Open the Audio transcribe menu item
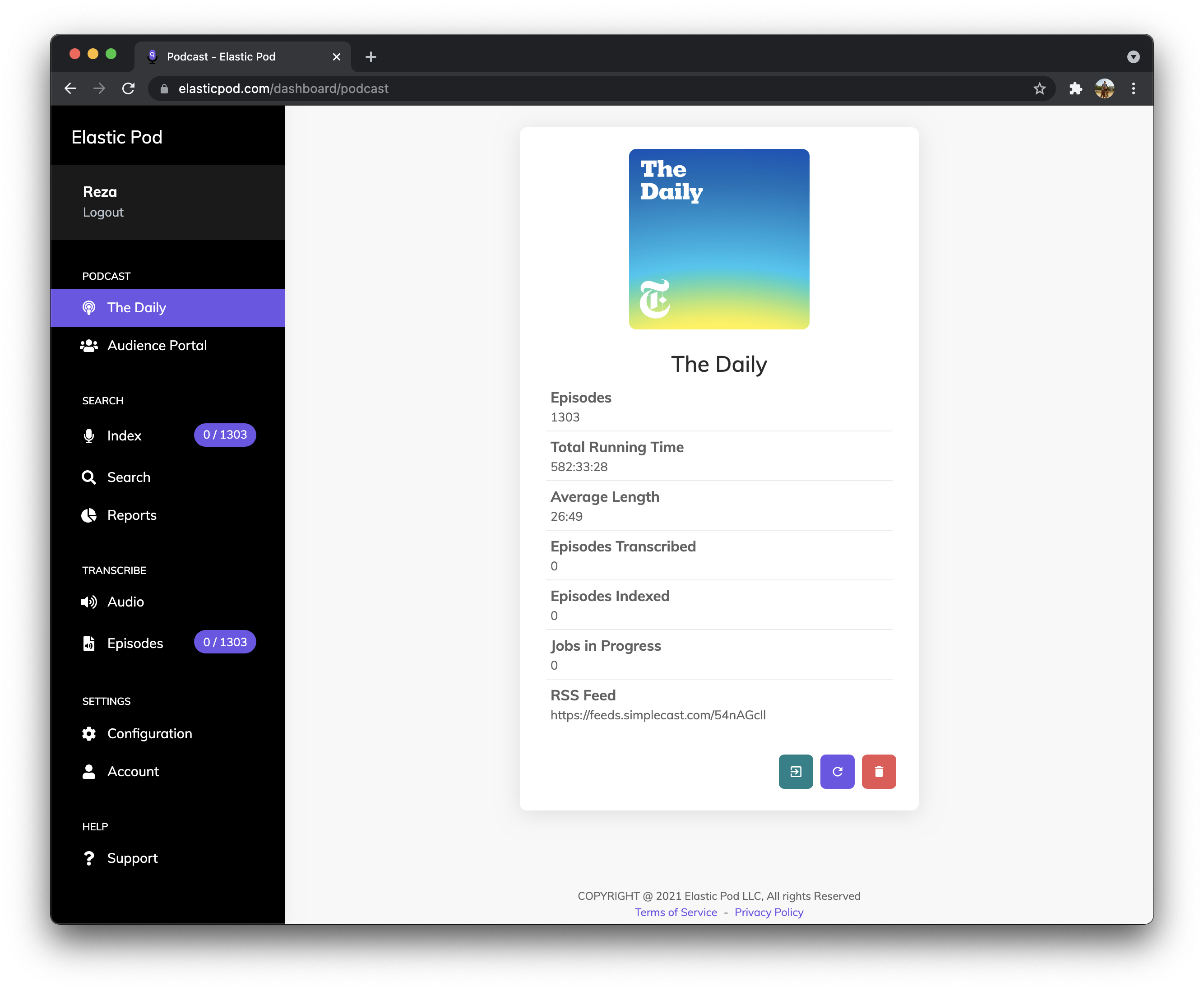The image size is (1204, 991). [168, 602]
